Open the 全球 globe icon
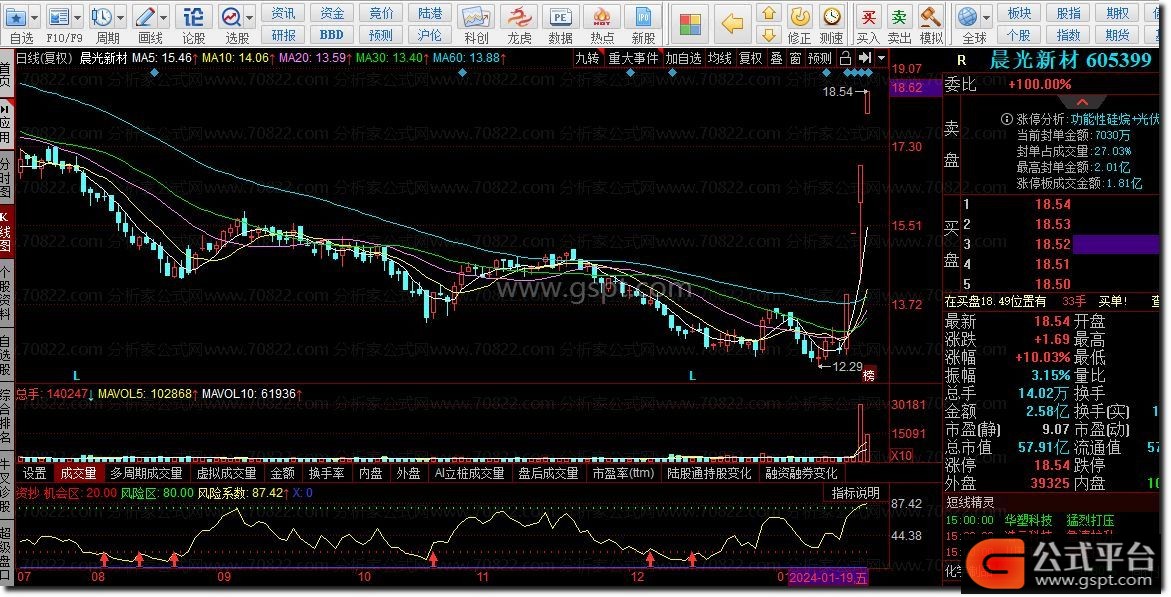Screen dimensions: 1171x597 (x=967, y=16)
